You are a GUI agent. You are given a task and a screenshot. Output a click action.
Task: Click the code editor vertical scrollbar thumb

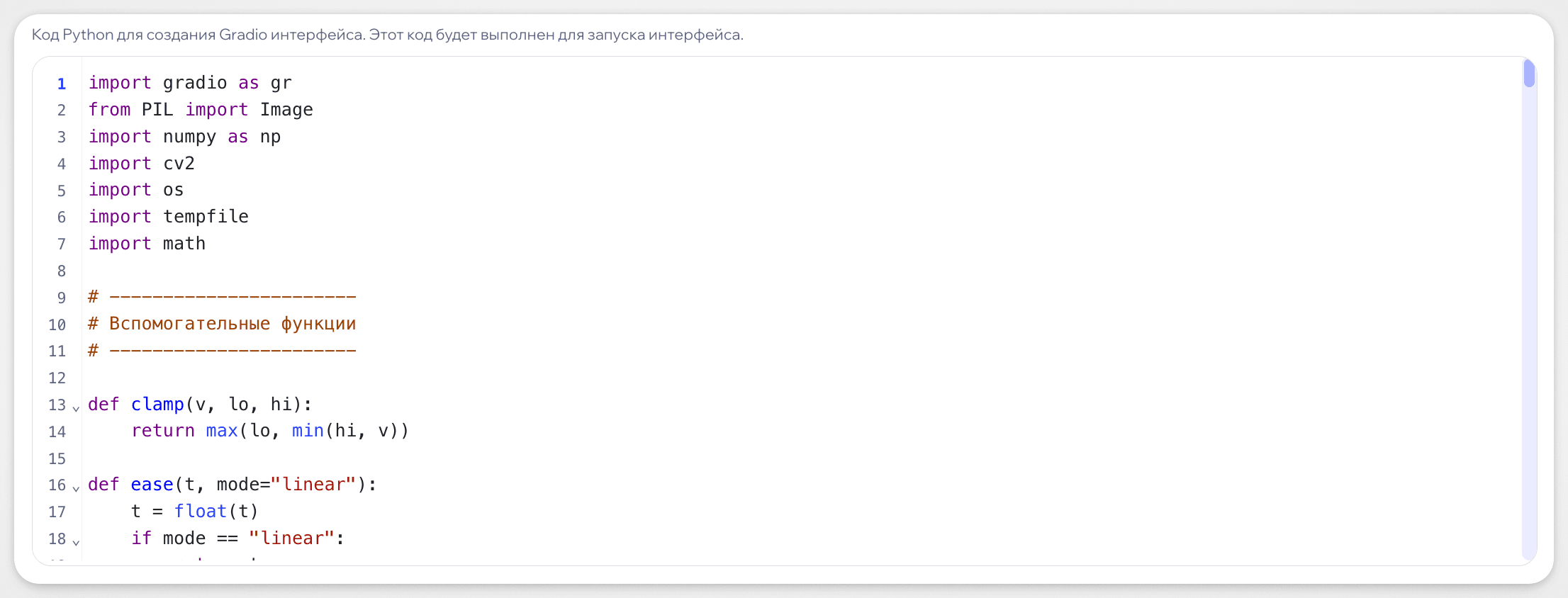tap(1529, 74)
